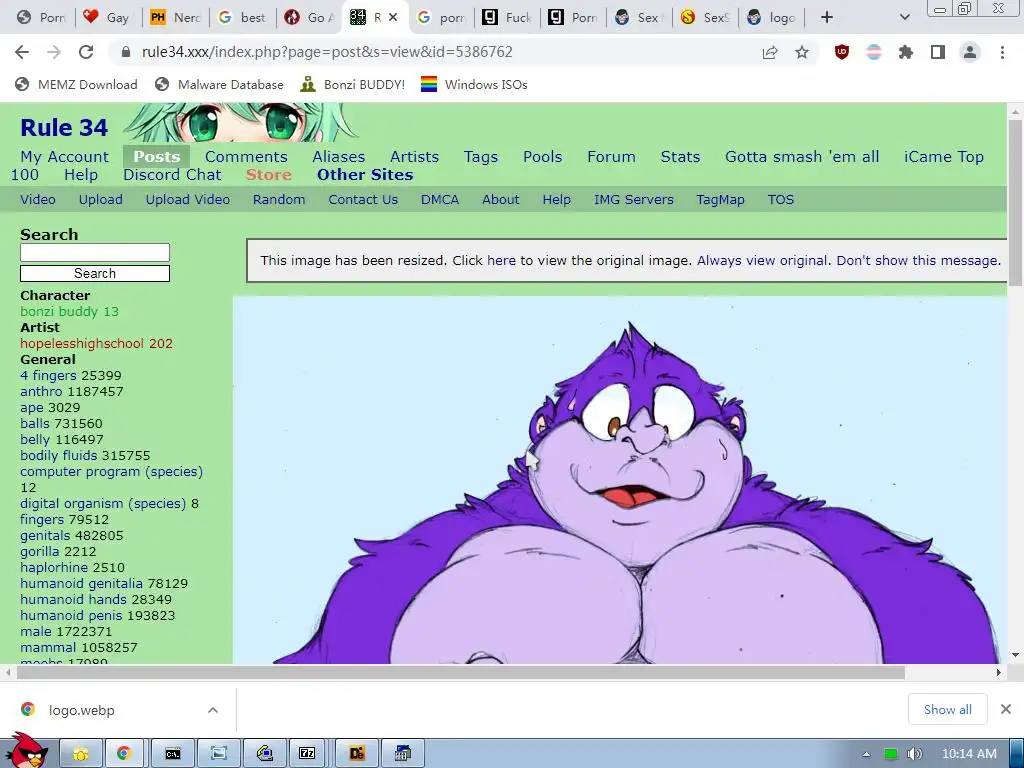Screen dimensions: 1024x768
Task: Click Show all downloads button
Action: click(948, 709)
